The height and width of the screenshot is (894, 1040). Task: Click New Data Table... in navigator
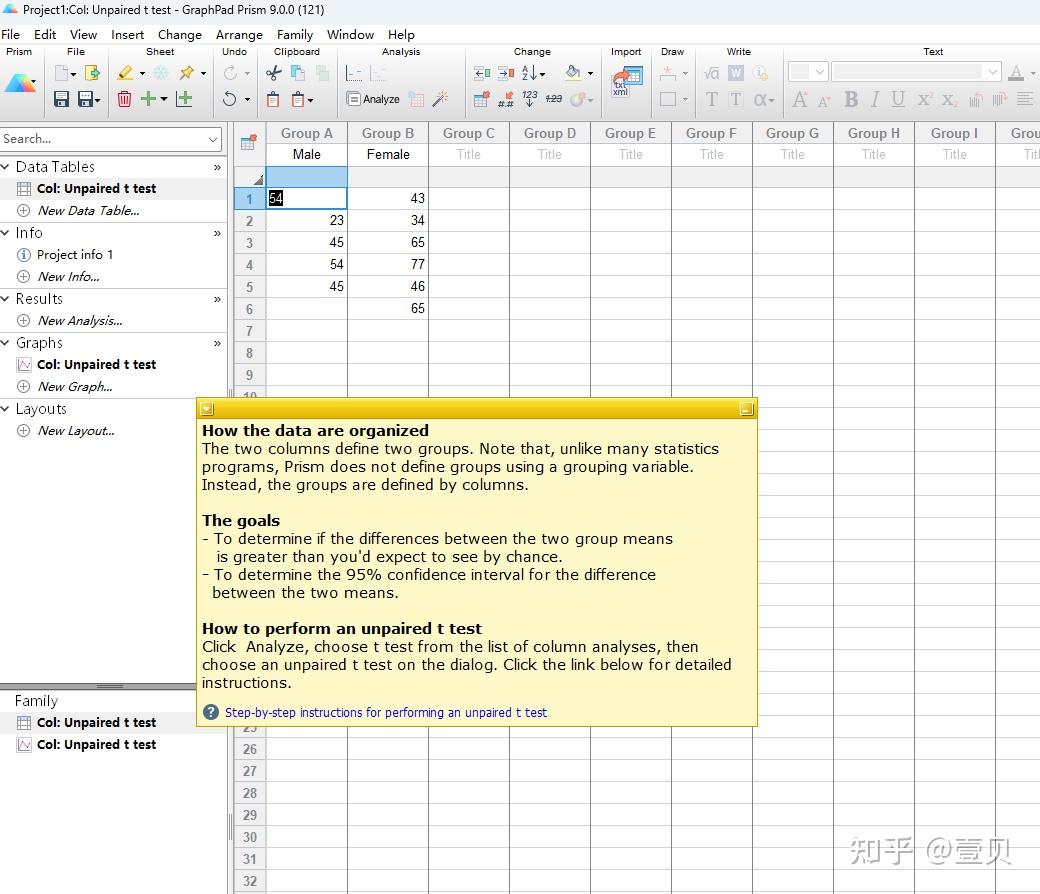tap(88, 211)
